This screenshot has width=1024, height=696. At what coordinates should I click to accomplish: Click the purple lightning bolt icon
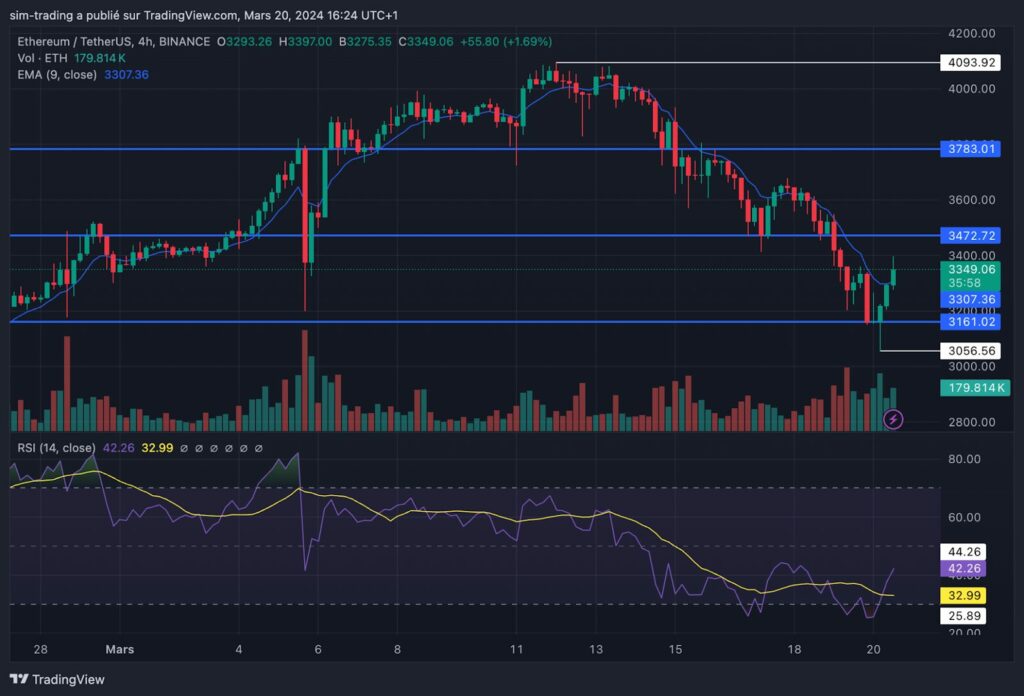[893, 419]
